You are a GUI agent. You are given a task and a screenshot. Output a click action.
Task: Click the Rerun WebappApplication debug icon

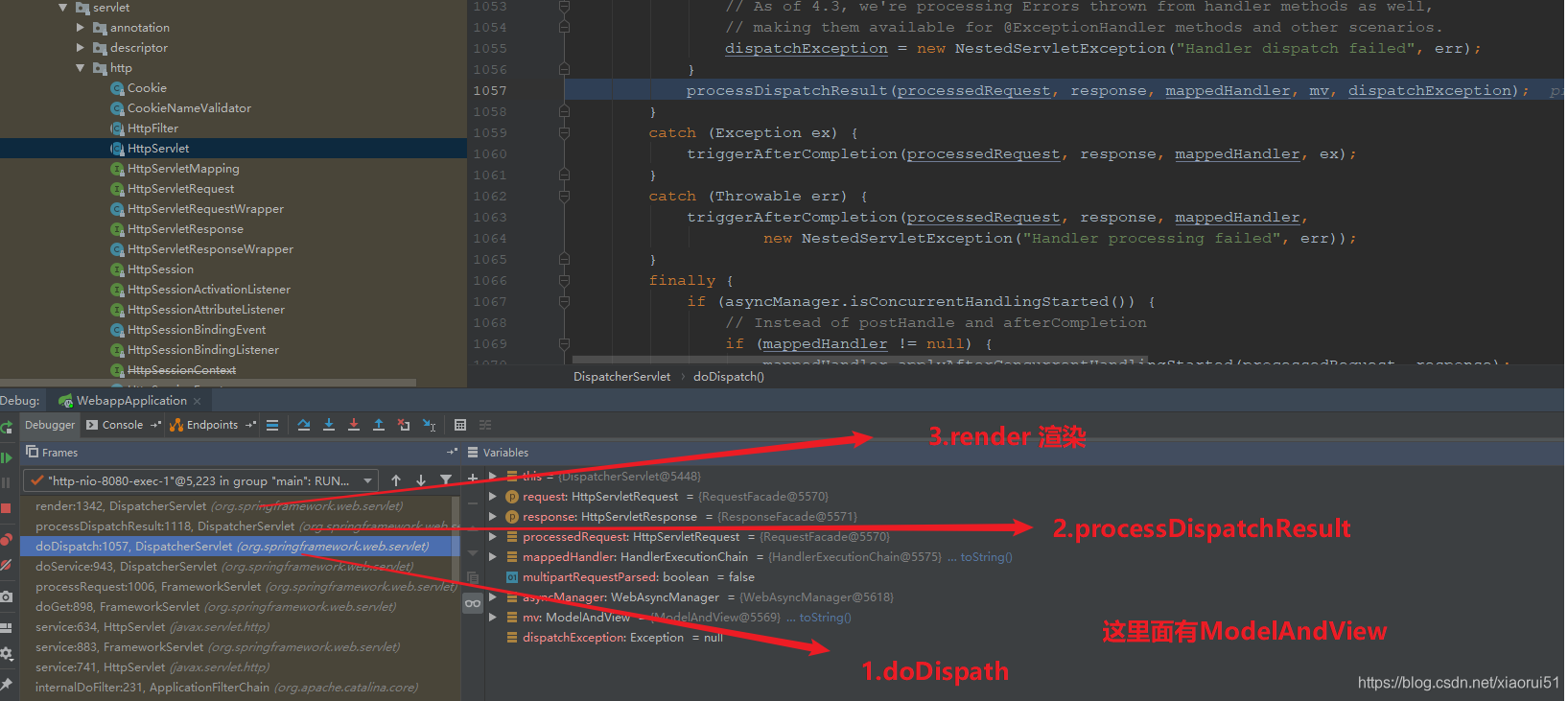[x=7, y=427]
